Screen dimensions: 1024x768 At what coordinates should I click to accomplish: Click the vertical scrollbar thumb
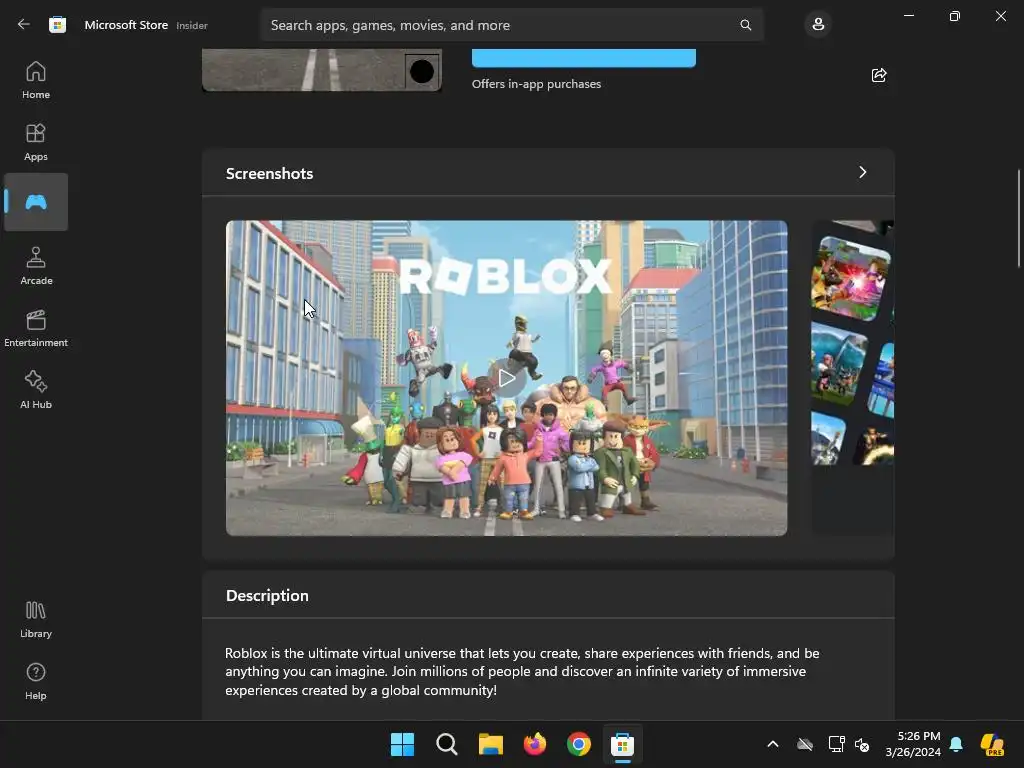(1018, 218)
